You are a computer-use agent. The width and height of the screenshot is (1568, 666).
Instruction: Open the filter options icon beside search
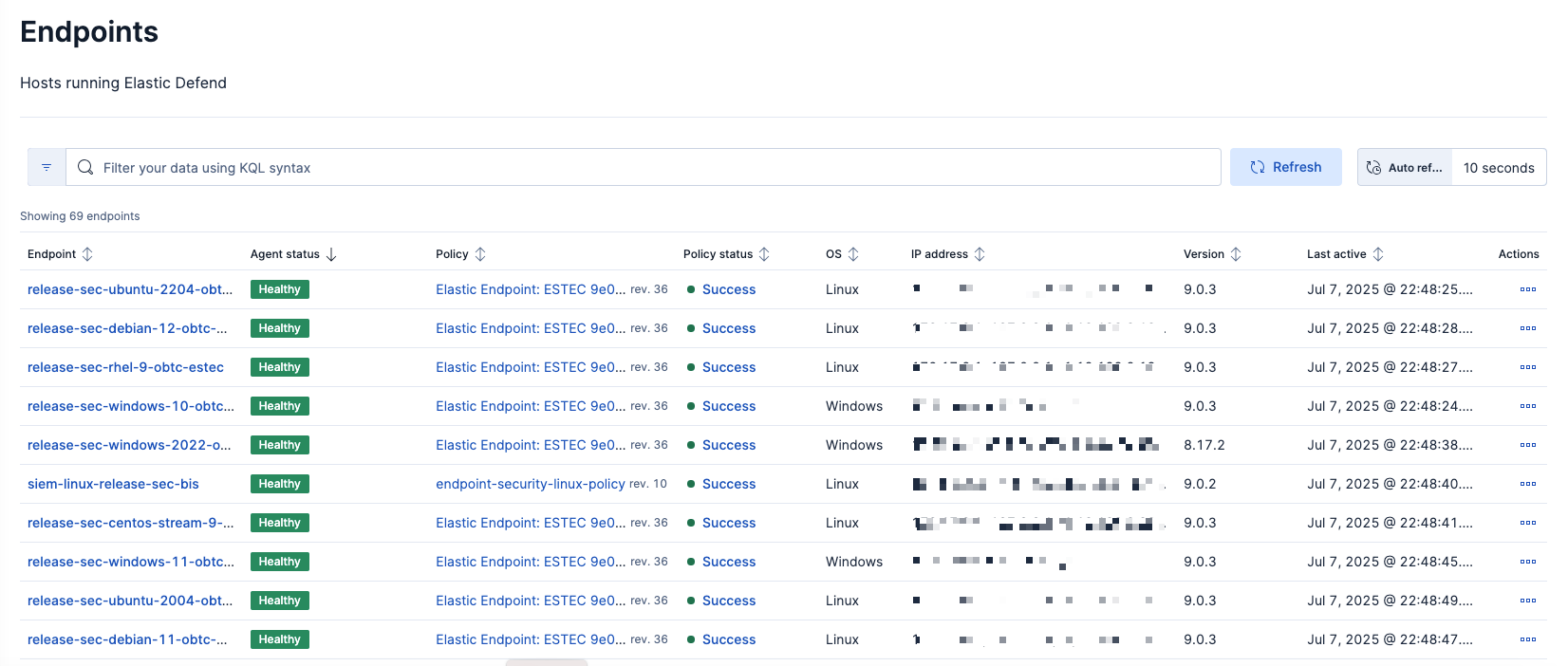[x=47, y=167]
